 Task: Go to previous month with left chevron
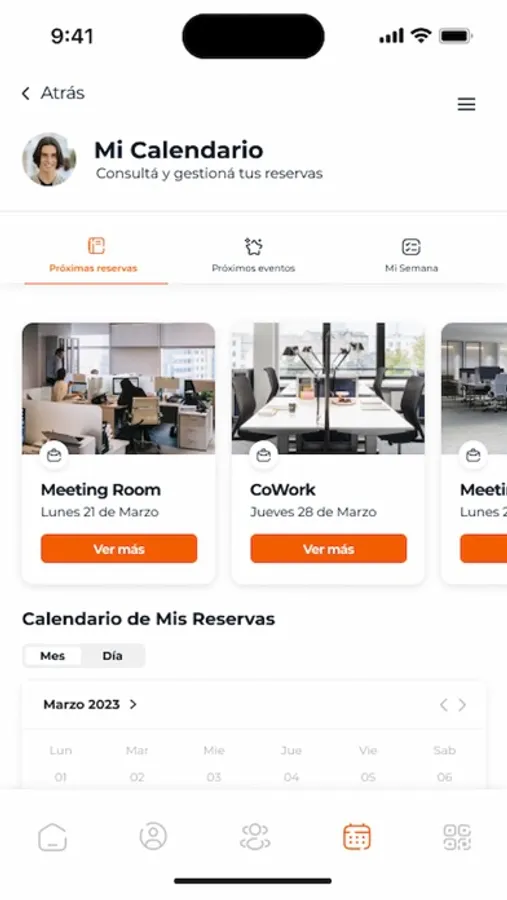(443, 705)
